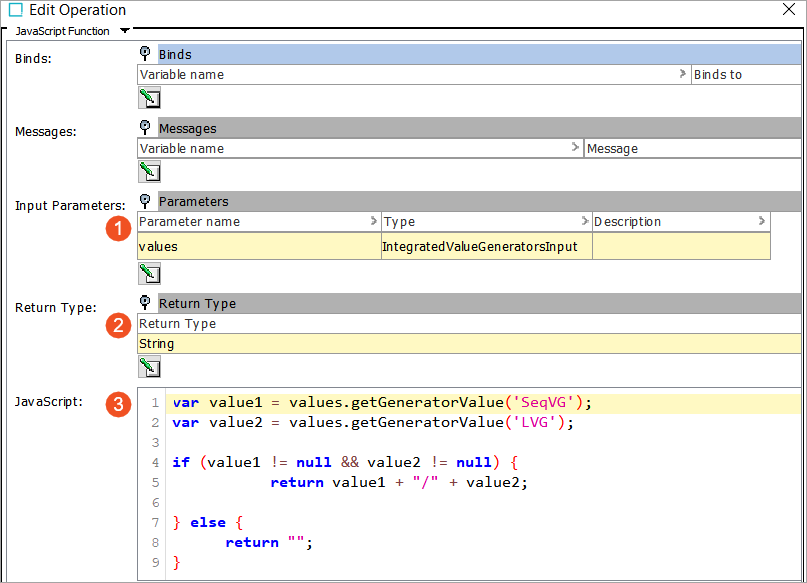Click the pin icon beside Binds header
The height and width of the screenshot is (583, 807).
(x=146, y=54)
